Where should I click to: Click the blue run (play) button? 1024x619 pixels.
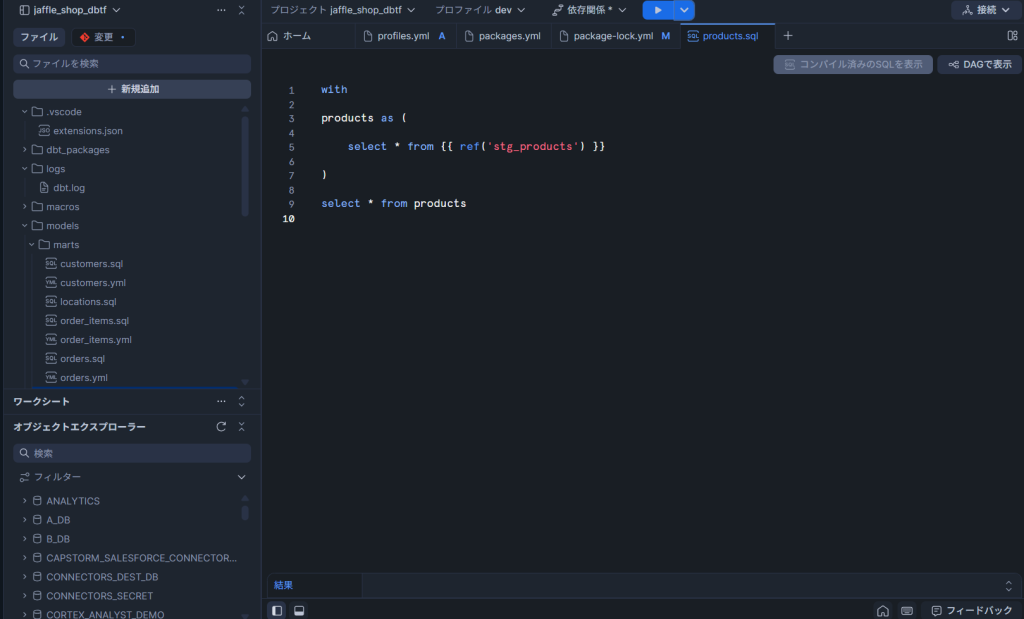pyautogui.click(x=657, y=10)
